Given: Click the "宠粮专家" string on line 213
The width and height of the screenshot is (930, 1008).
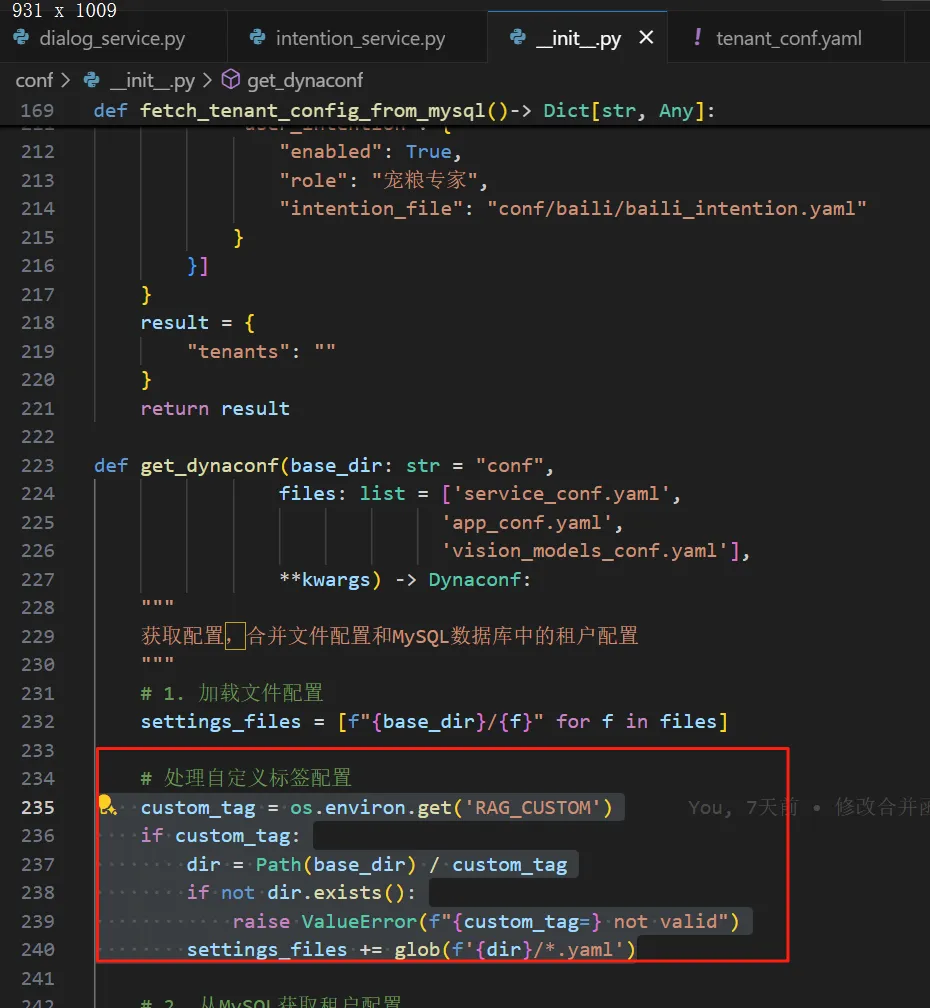Looking at the screenshot, I should pos(424,181).
